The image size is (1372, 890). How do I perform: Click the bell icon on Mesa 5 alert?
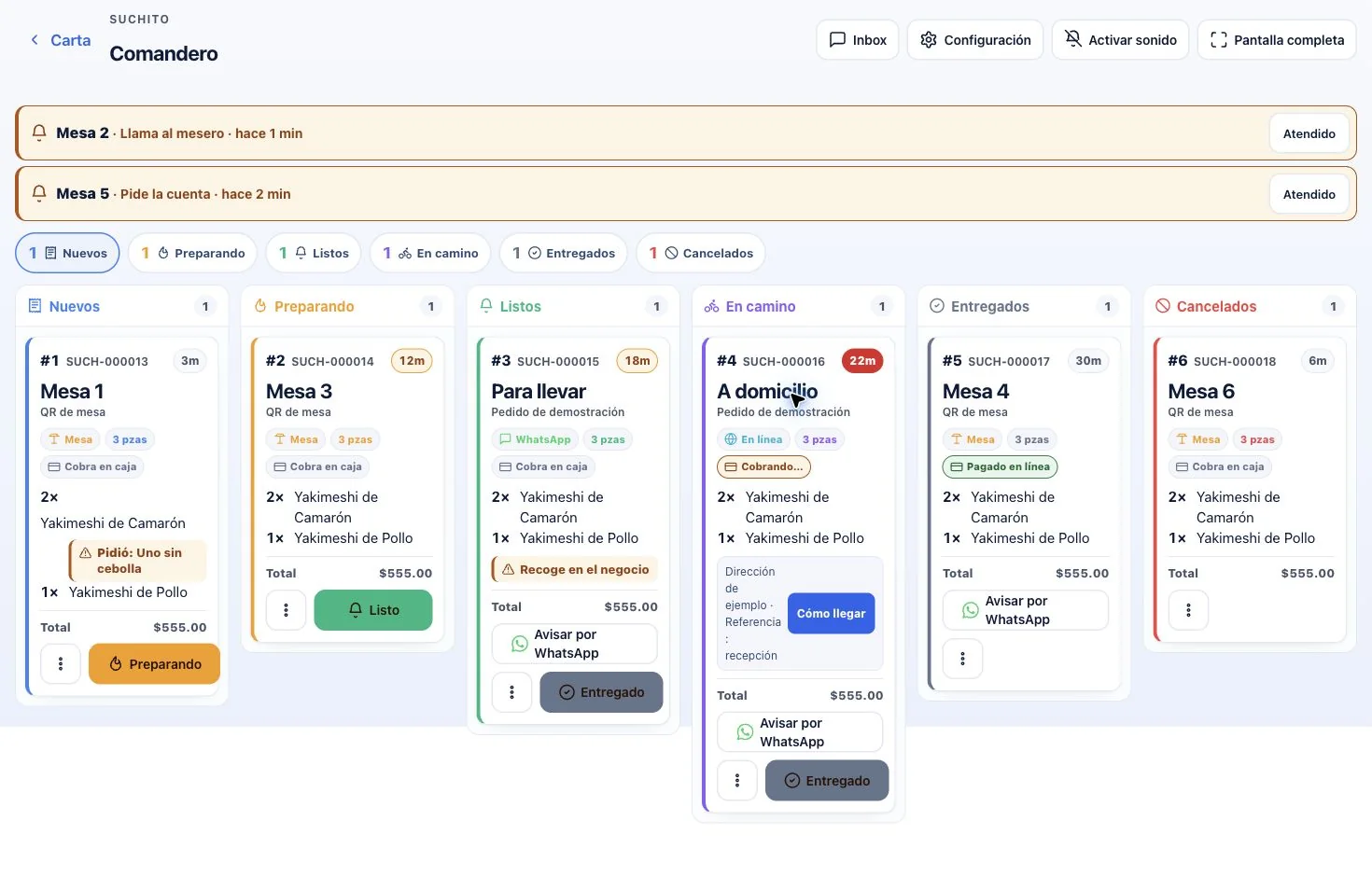point(39,193)
